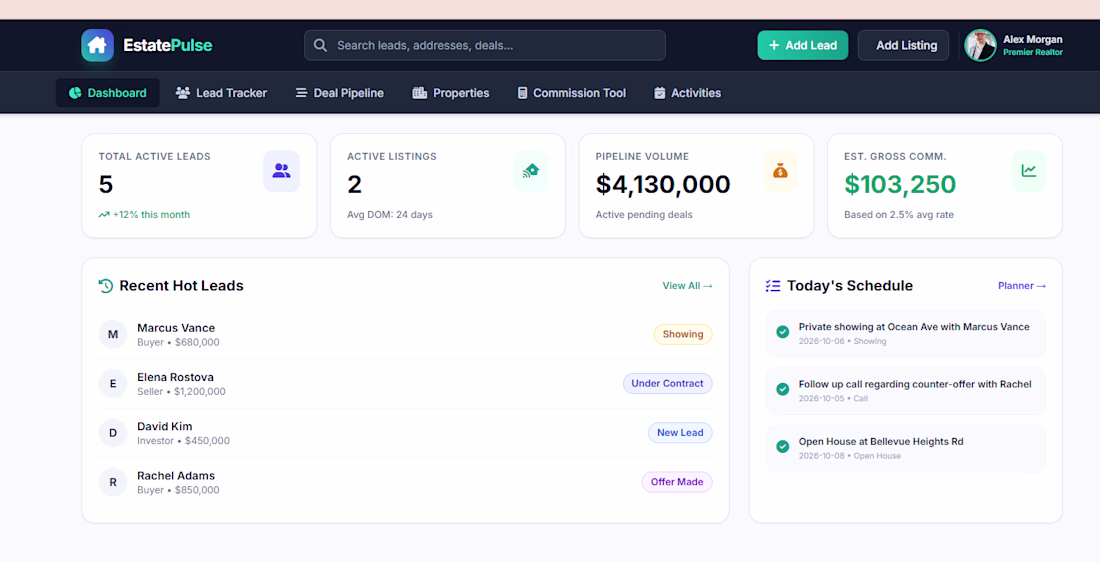
Task: Select the Marcus Vance lead name
Action: 176,328
